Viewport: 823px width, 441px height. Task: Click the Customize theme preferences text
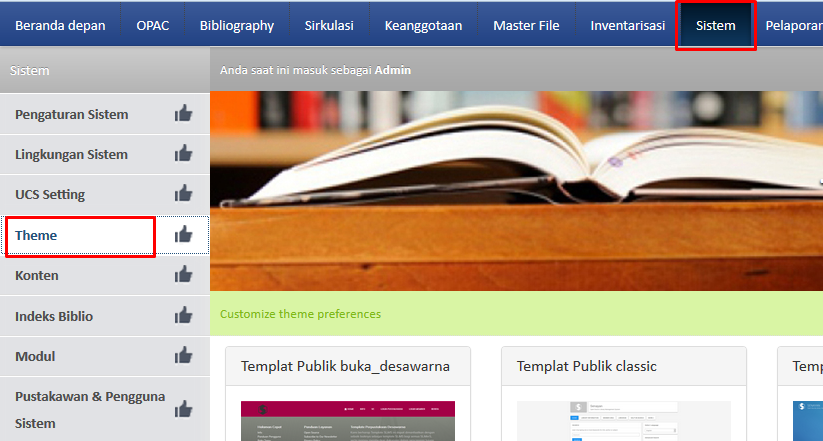(300, 314)
